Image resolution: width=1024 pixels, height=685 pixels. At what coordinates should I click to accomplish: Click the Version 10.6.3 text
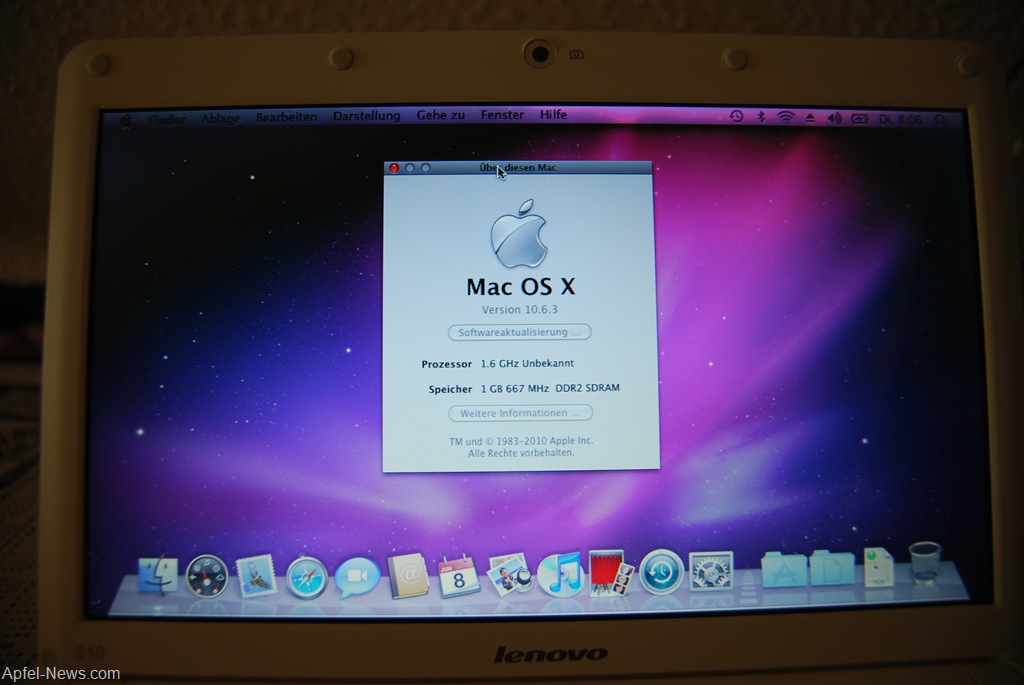point(519,310)
